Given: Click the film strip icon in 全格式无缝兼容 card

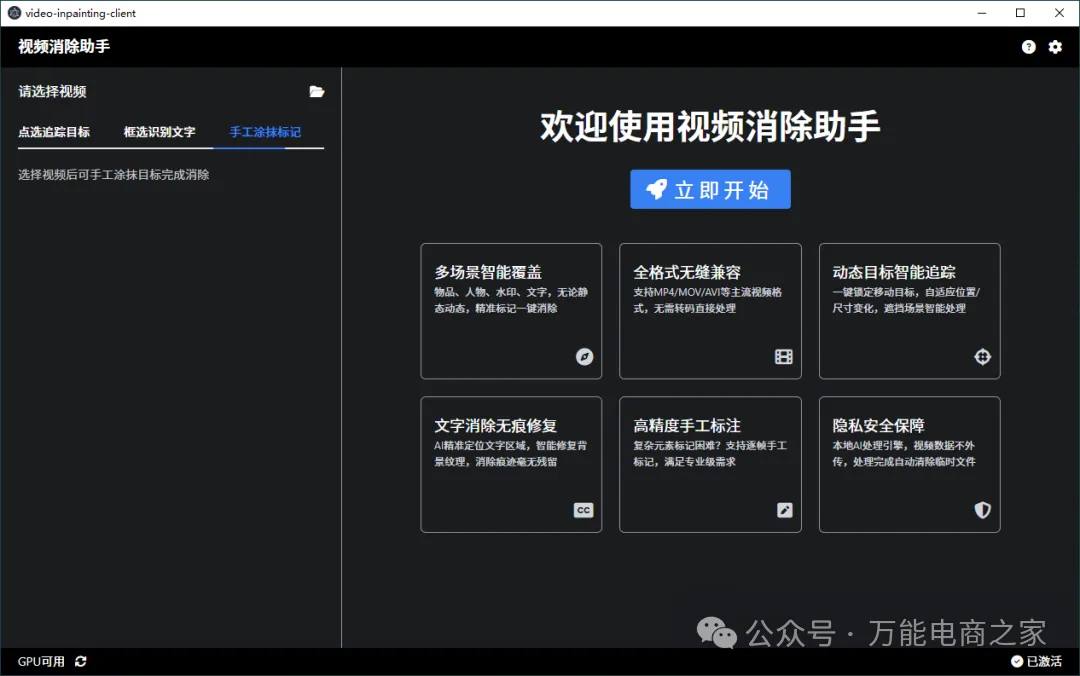Looking at the screenshot, I should [x=784, y=357].
